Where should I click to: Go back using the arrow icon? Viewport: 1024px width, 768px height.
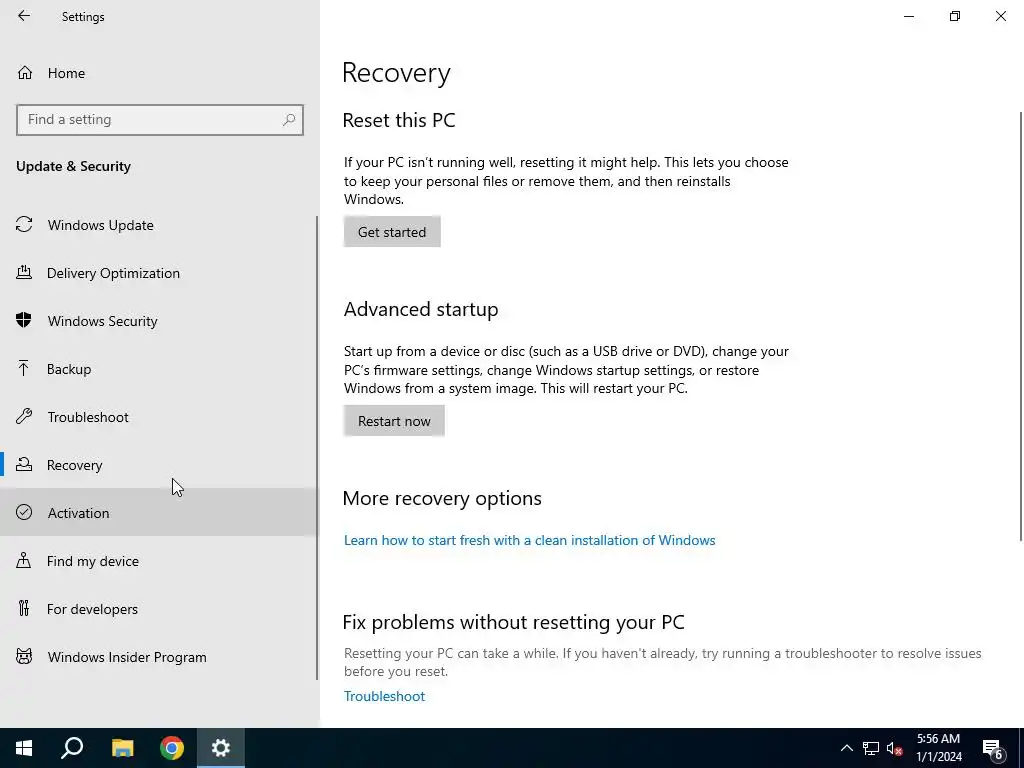(x=24, y=16)
